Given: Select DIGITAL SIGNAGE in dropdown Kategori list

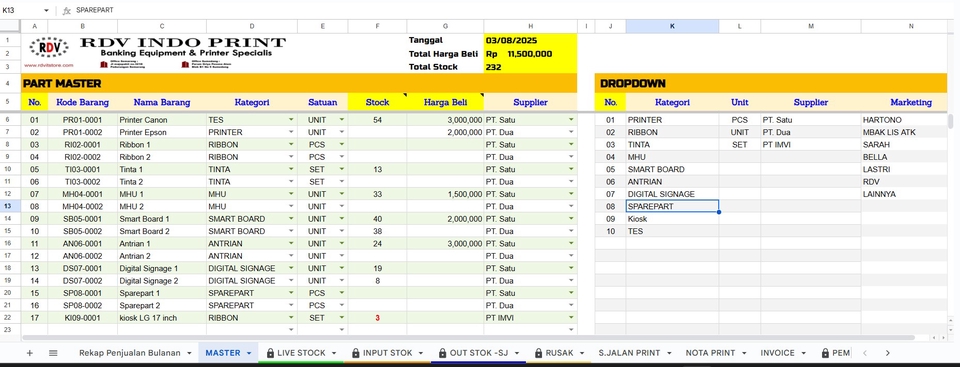Looking at the screenshot, I should [672, 194].
